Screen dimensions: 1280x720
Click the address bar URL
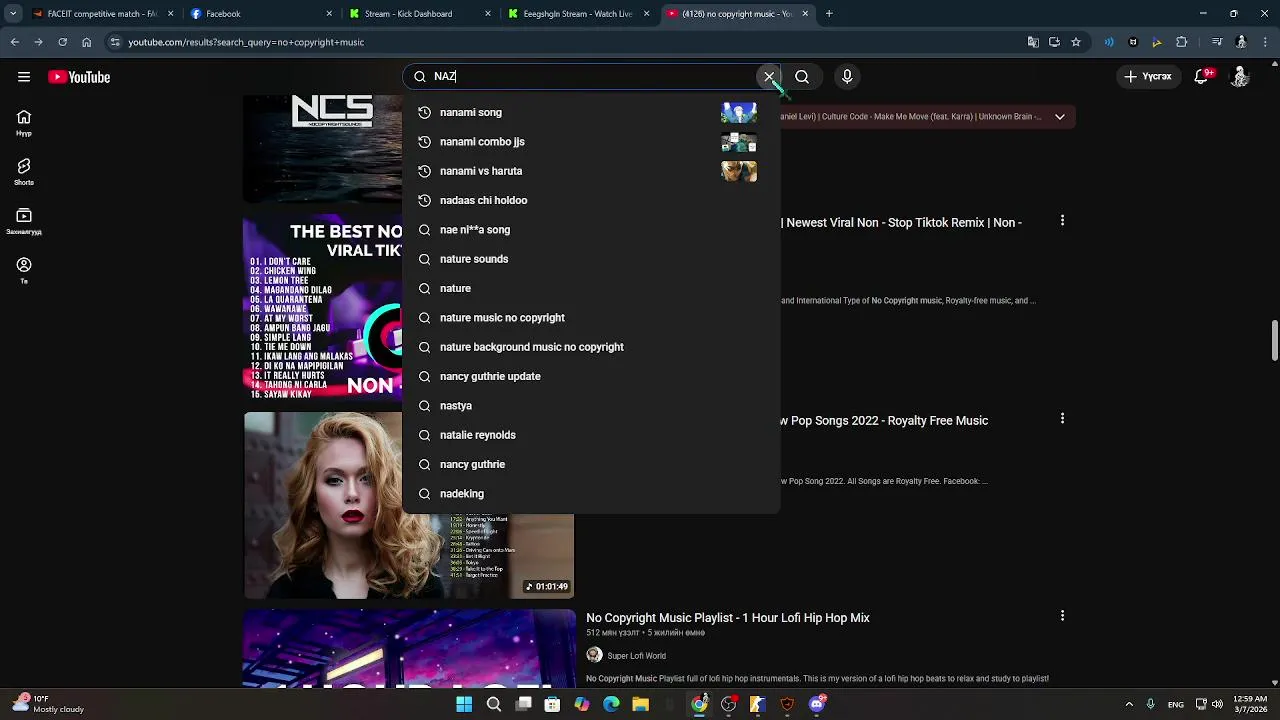click(246, 42)
